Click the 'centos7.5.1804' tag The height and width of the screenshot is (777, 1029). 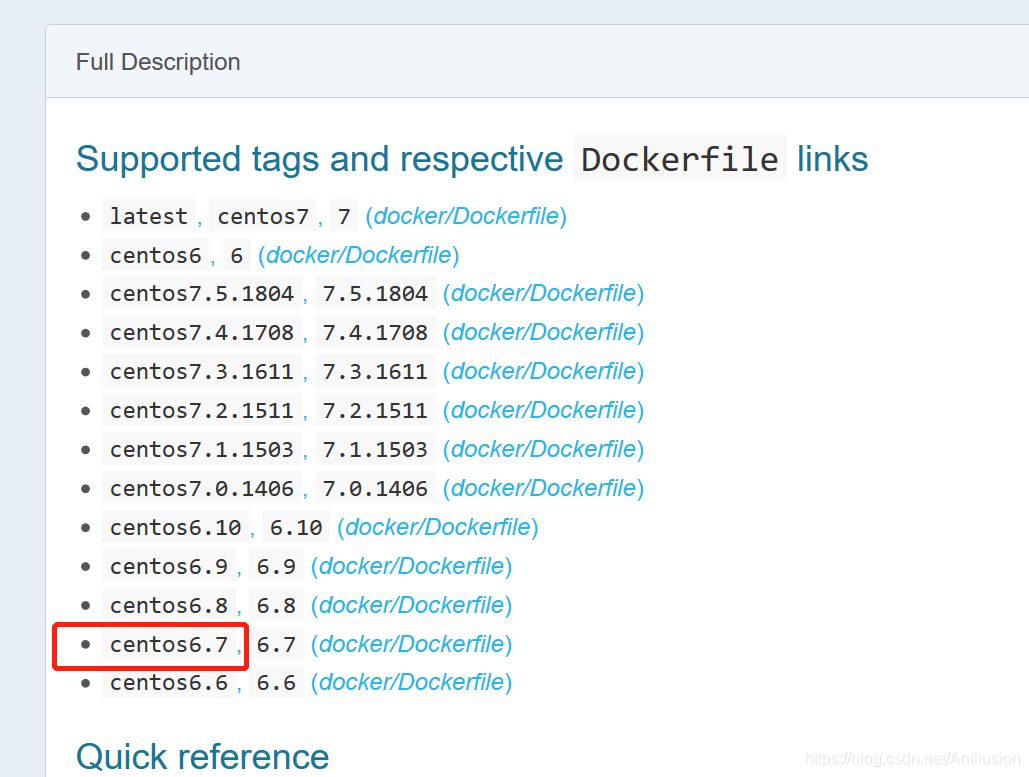click(202, 293)
